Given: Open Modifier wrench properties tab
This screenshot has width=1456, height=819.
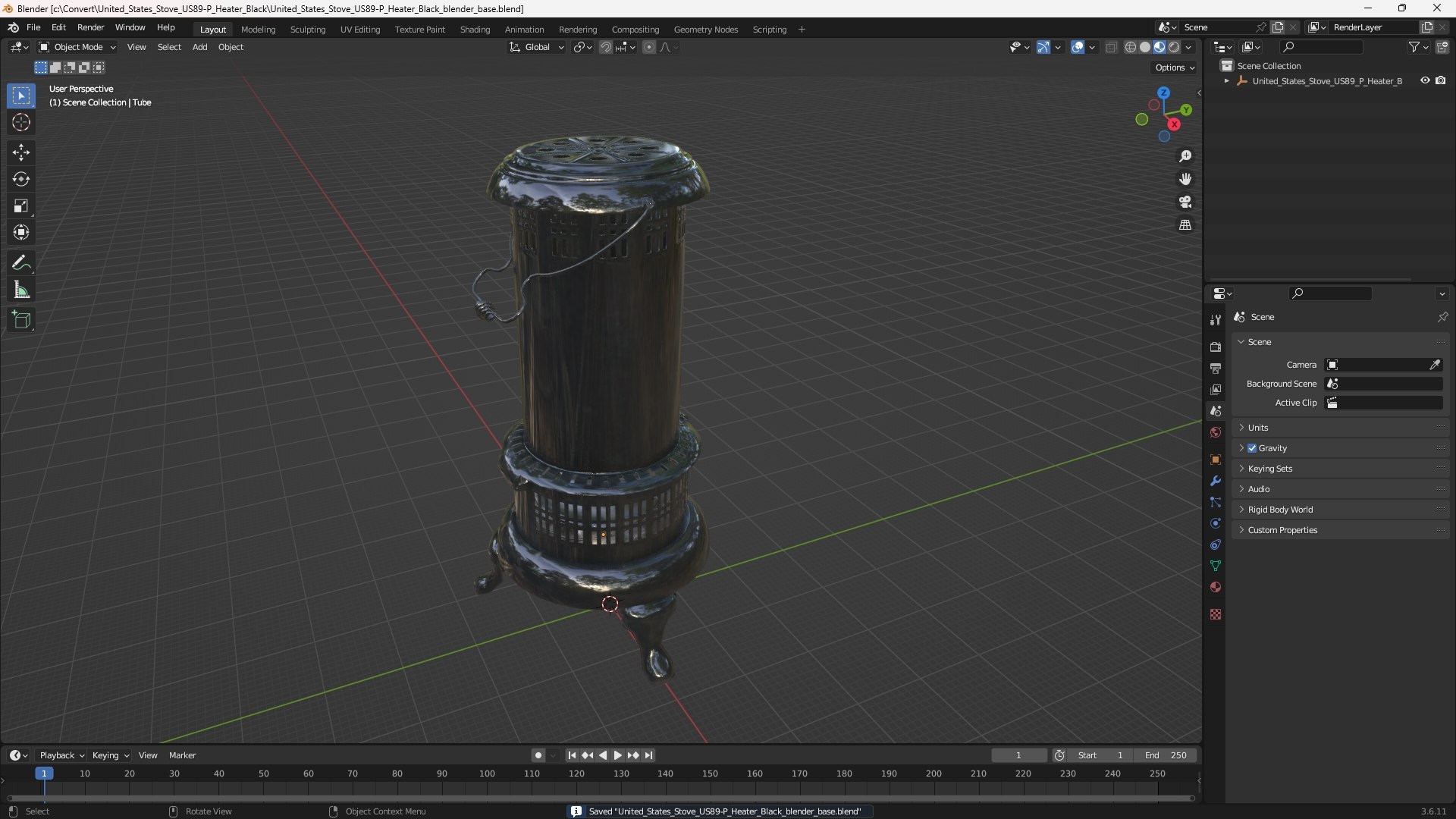Looking at the screenshot, I should click(1216, 481).
